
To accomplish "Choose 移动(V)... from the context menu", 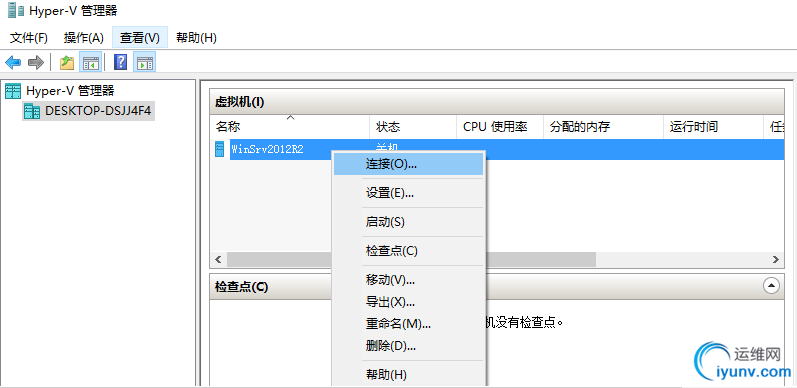I will click(408, 280).
